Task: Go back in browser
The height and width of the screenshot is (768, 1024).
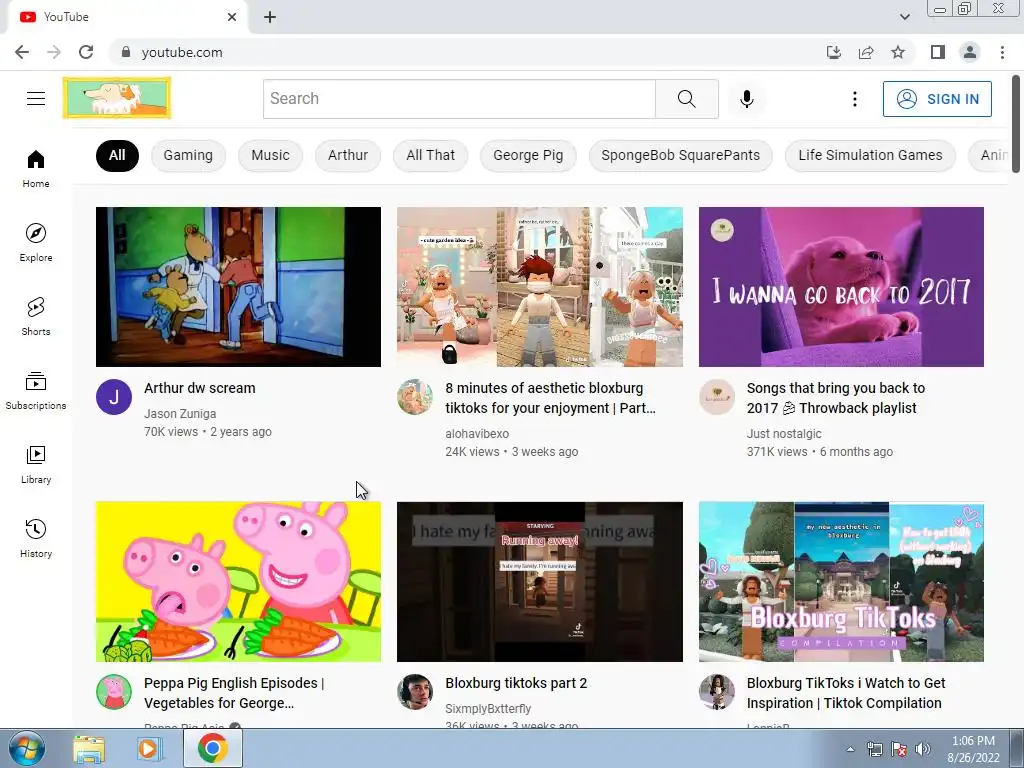Action: click(22, 52)
